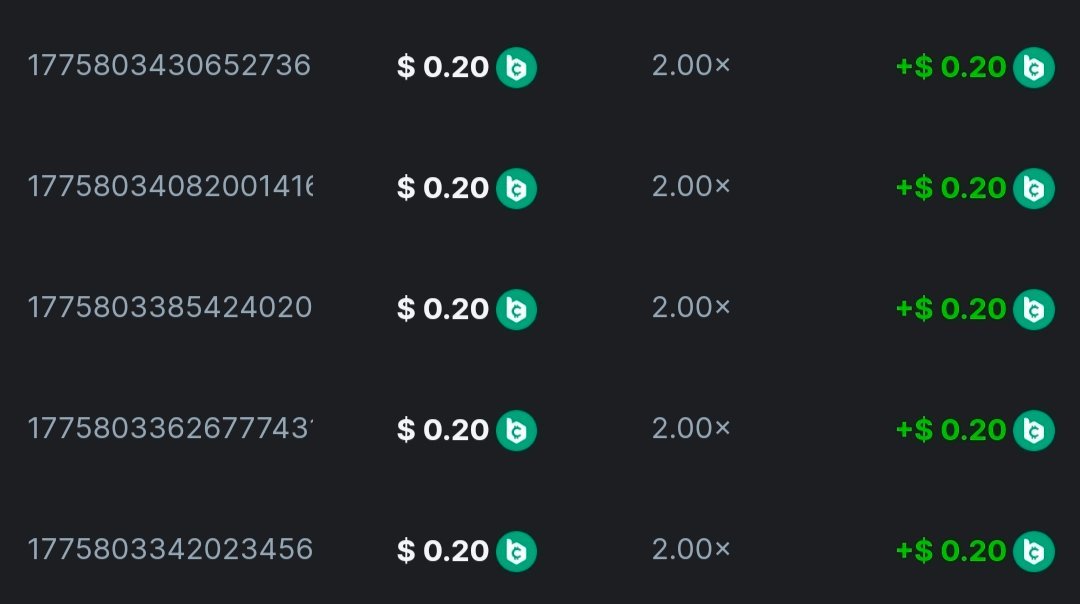Click profit coin icon in row 17758034306…

pyautogui.click(x=1033, y=67)
